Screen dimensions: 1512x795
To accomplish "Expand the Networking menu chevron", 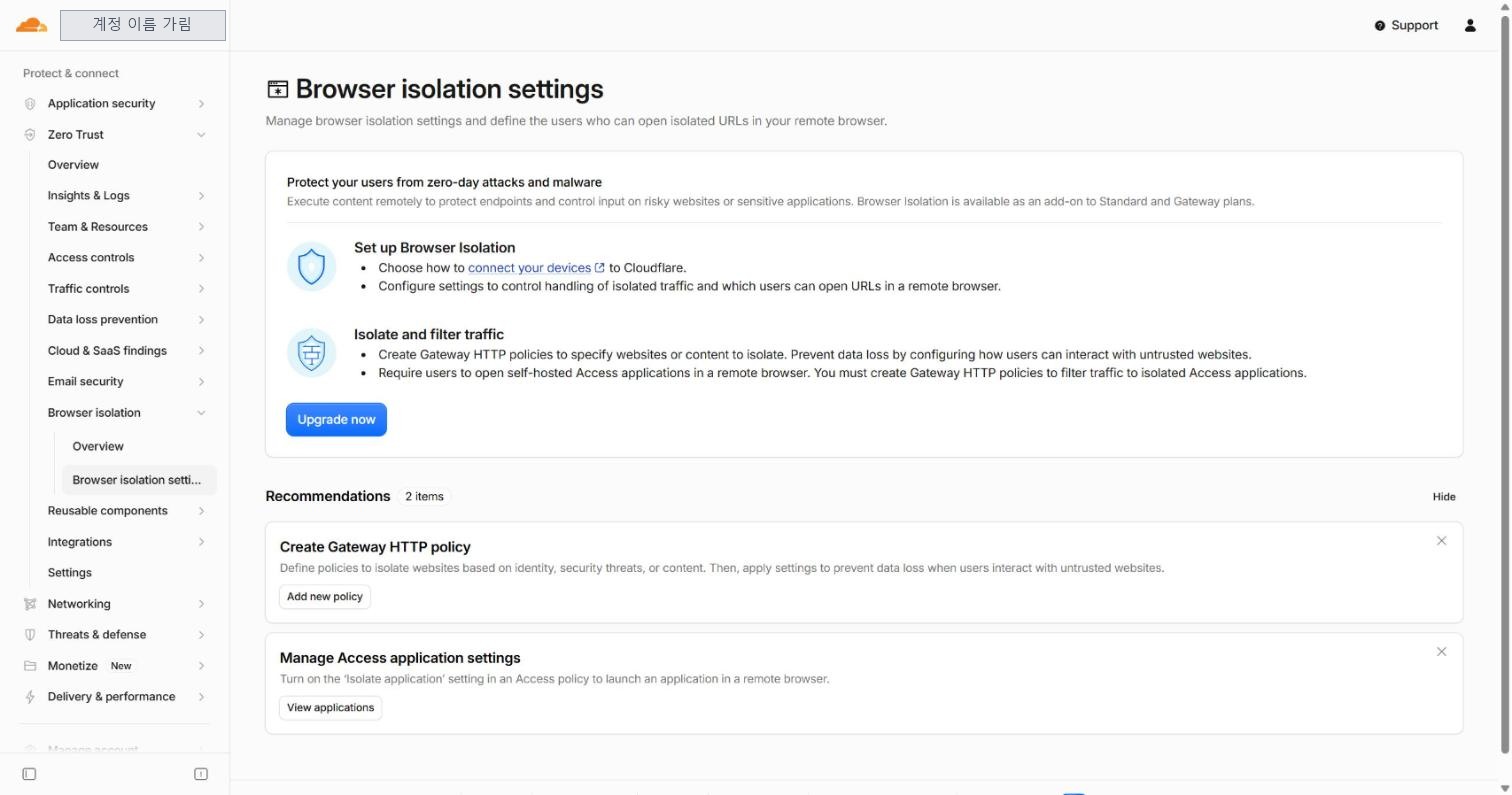I will point(201,604).
